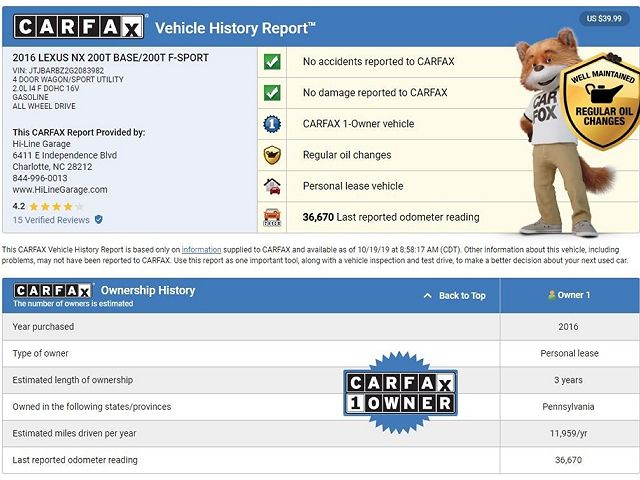
Task: Follow the underlined information link in disclaimer
Action: click(201, 249)
